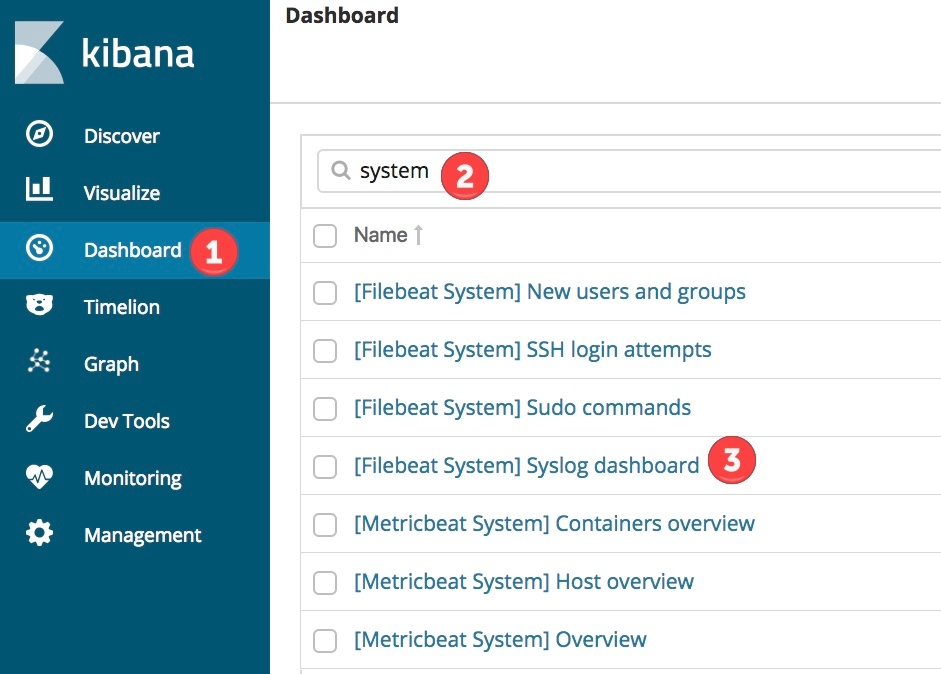
Task: Click the Visualize bar chart icon
Action: 39,189
